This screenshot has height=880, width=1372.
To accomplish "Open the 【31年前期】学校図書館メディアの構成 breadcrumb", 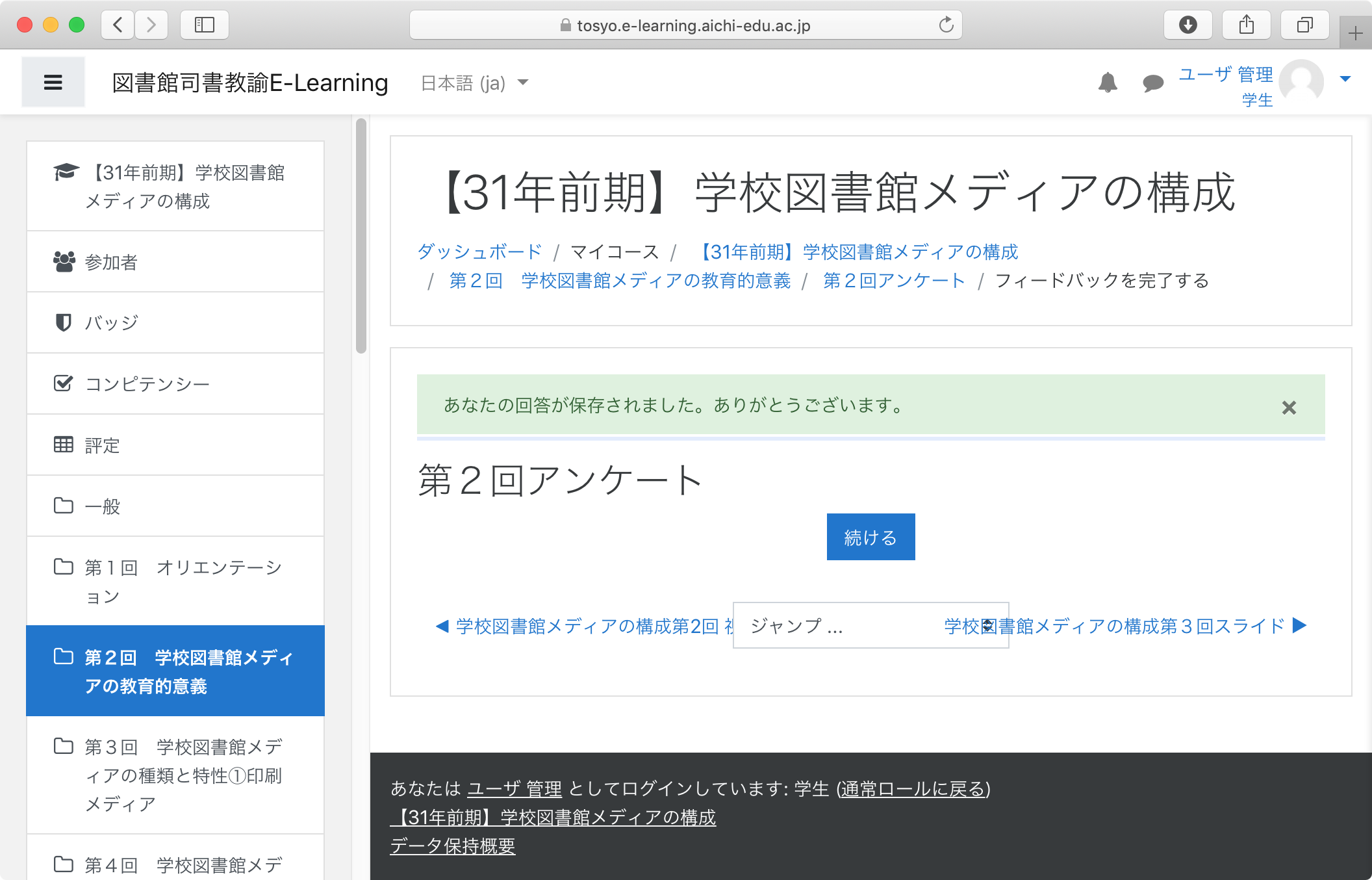I will 856,252.
